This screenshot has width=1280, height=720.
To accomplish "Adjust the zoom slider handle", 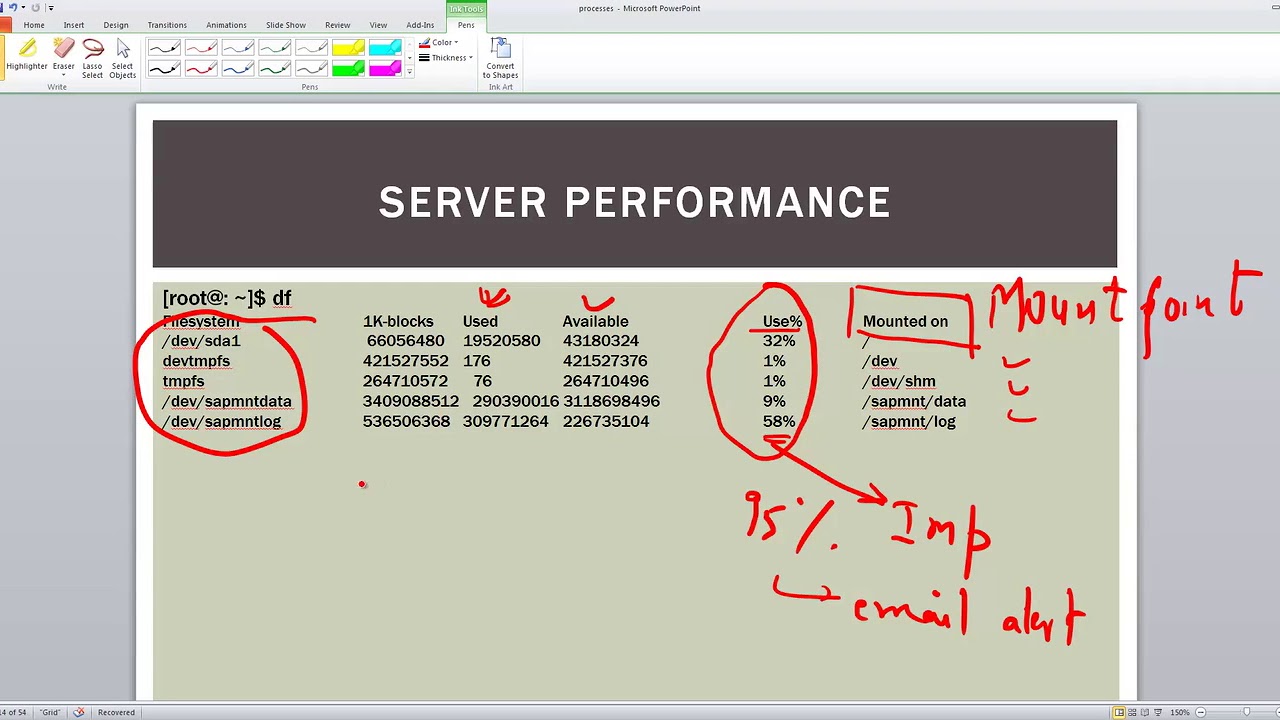I will pyautogui.click(x=1247, y=712).
